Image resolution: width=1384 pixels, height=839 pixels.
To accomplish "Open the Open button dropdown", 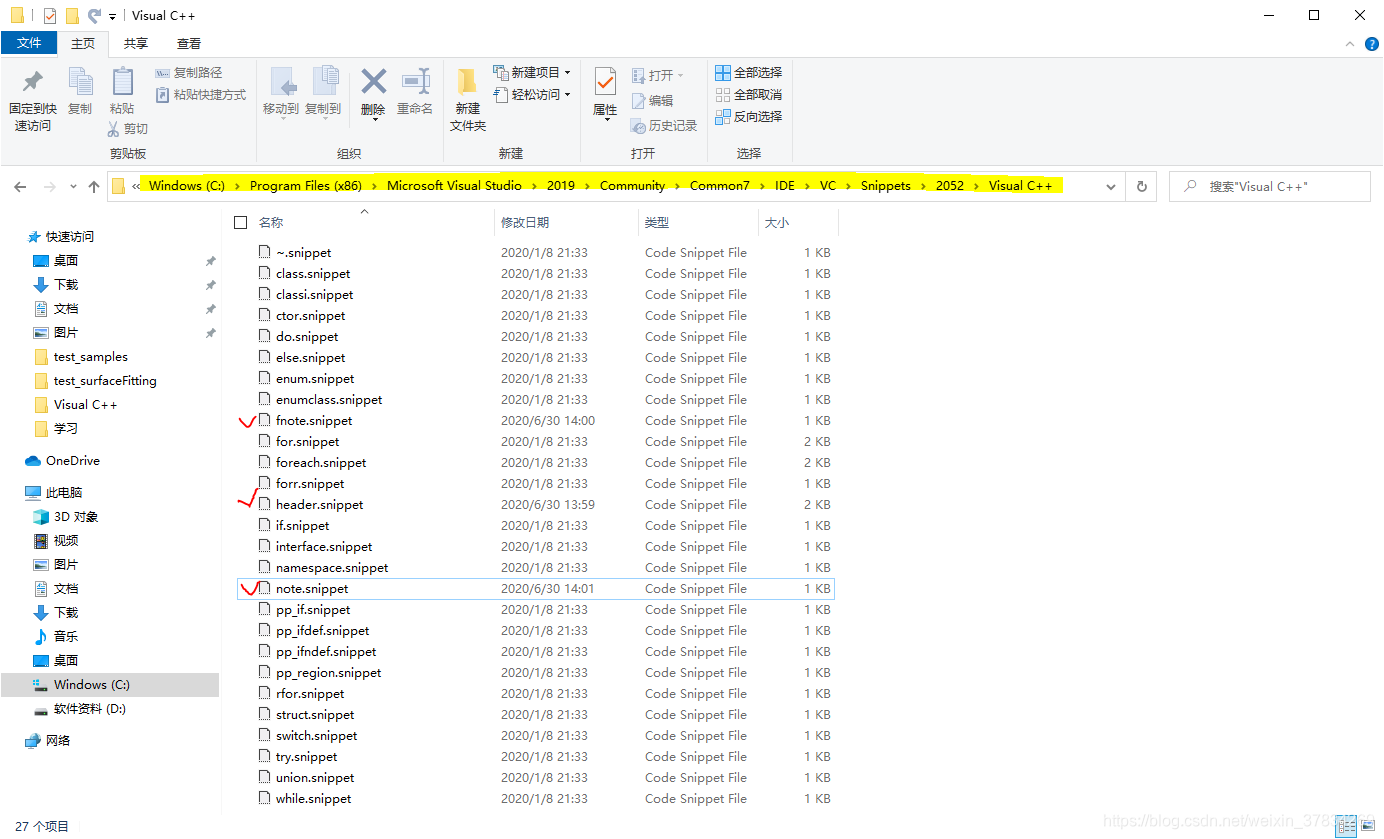I will tap(681, 76).
